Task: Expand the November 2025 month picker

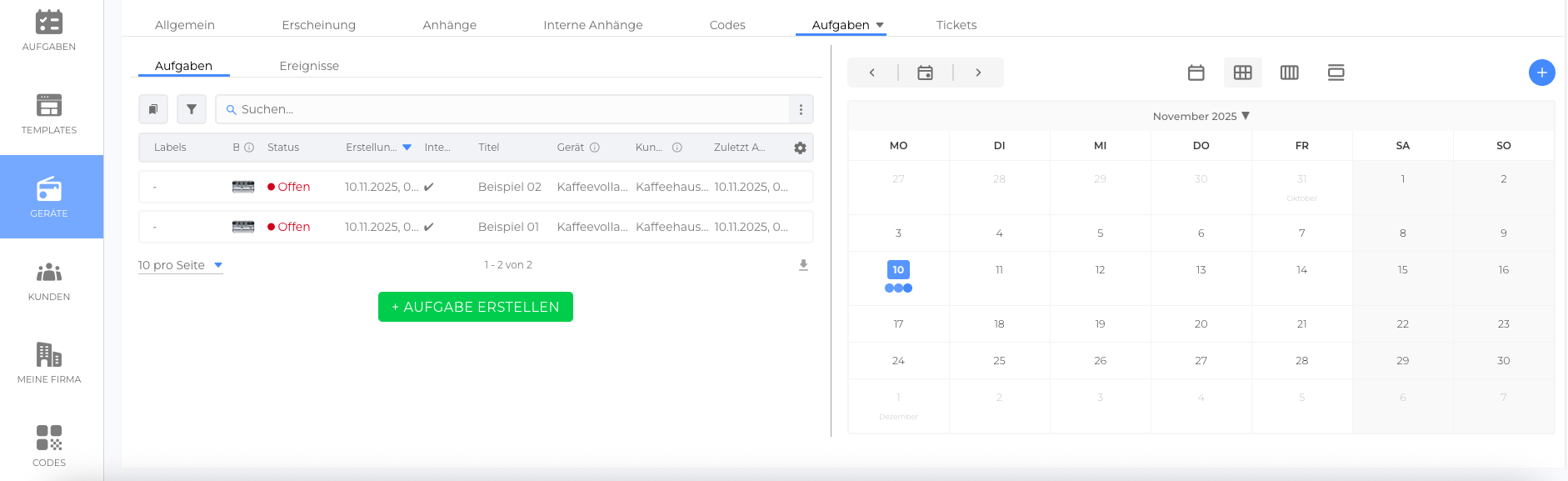Action: tap(1201, 116)
